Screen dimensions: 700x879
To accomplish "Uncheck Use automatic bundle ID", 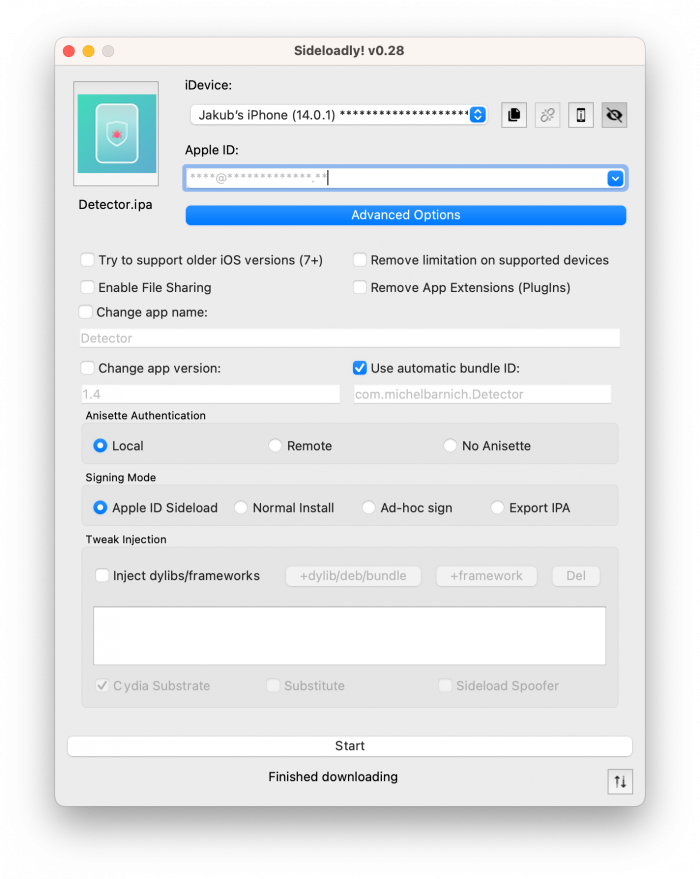I will click(x=360, y=368).
